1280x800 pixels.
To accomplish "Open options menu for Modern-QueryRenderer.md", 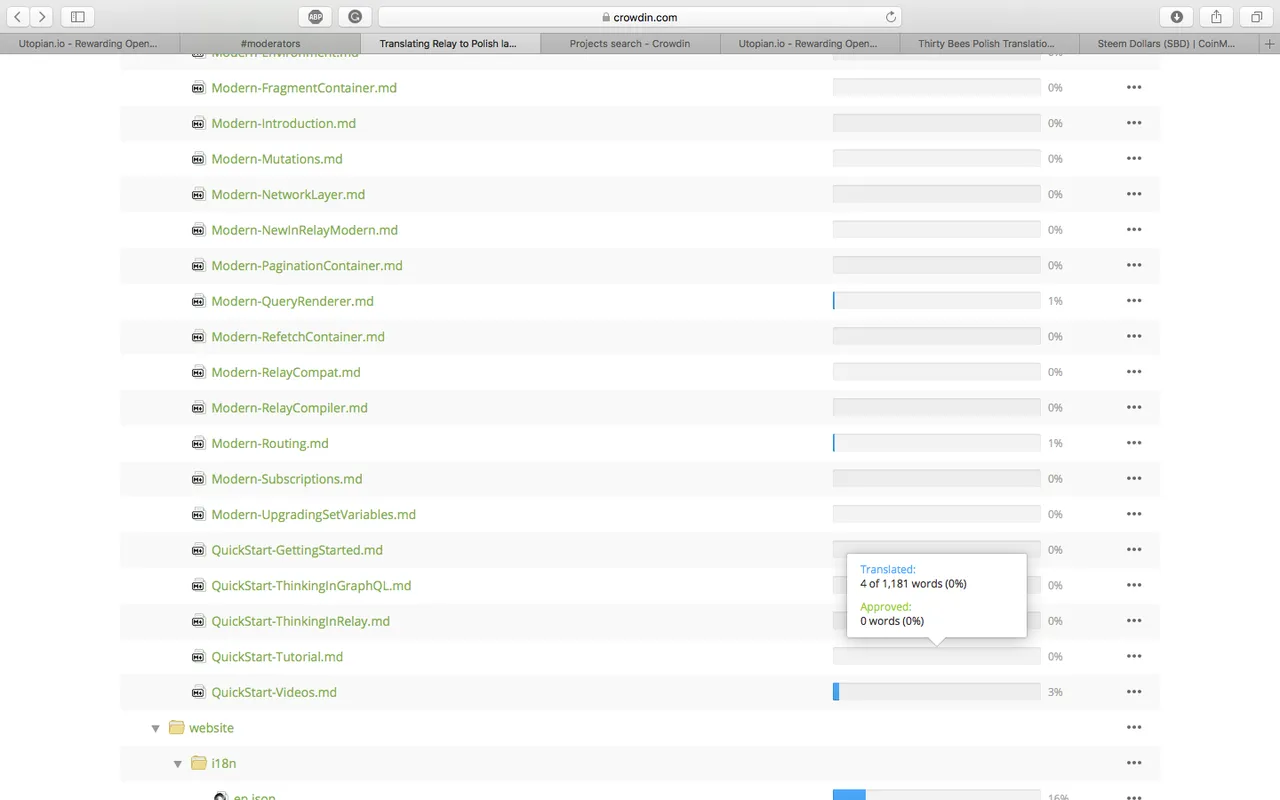I will (1134, 301).
